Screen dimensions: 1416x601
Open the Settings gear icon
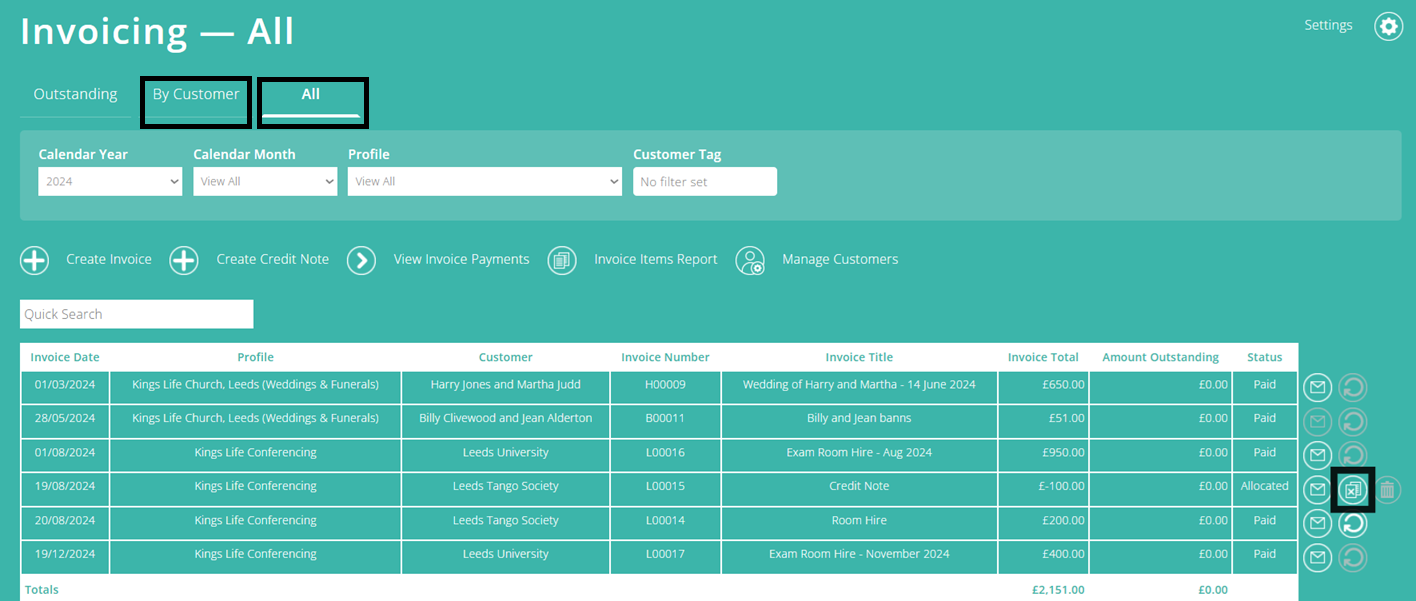click(x=1389, y=26)
